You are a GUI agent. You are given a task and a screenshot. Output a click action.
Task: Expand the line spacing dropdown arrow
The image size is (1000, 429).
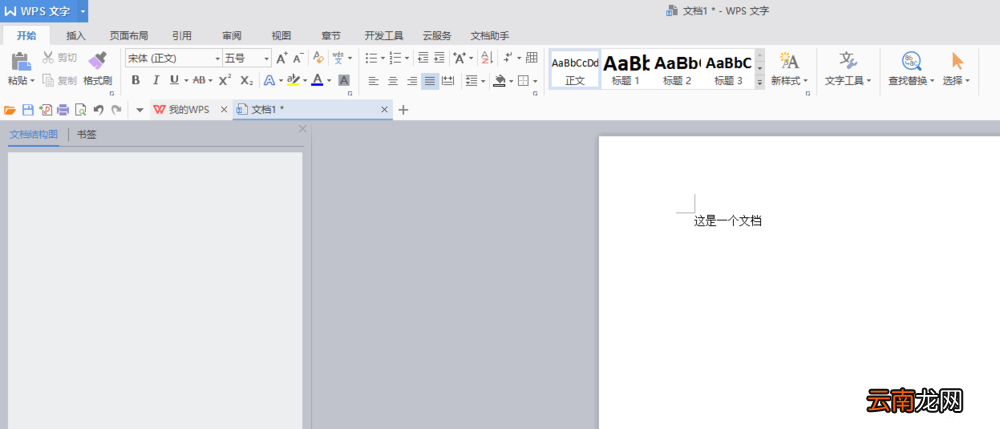(x=483, y=81)
